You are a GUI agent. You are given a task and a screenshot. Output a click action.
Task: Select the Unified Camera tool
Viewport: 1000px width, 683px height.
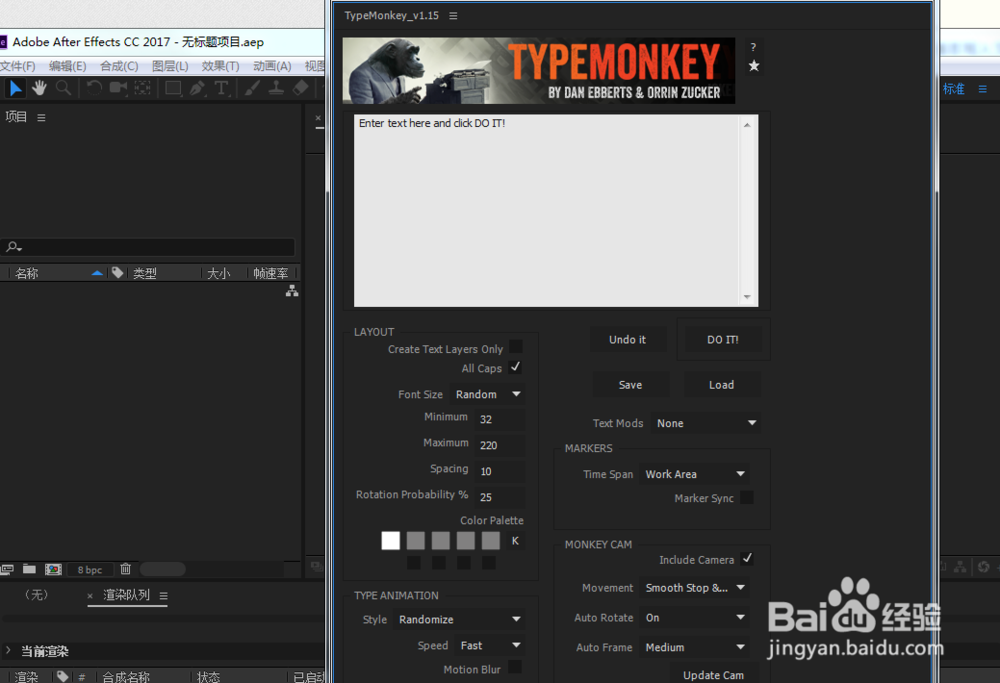tap(118, 88)
